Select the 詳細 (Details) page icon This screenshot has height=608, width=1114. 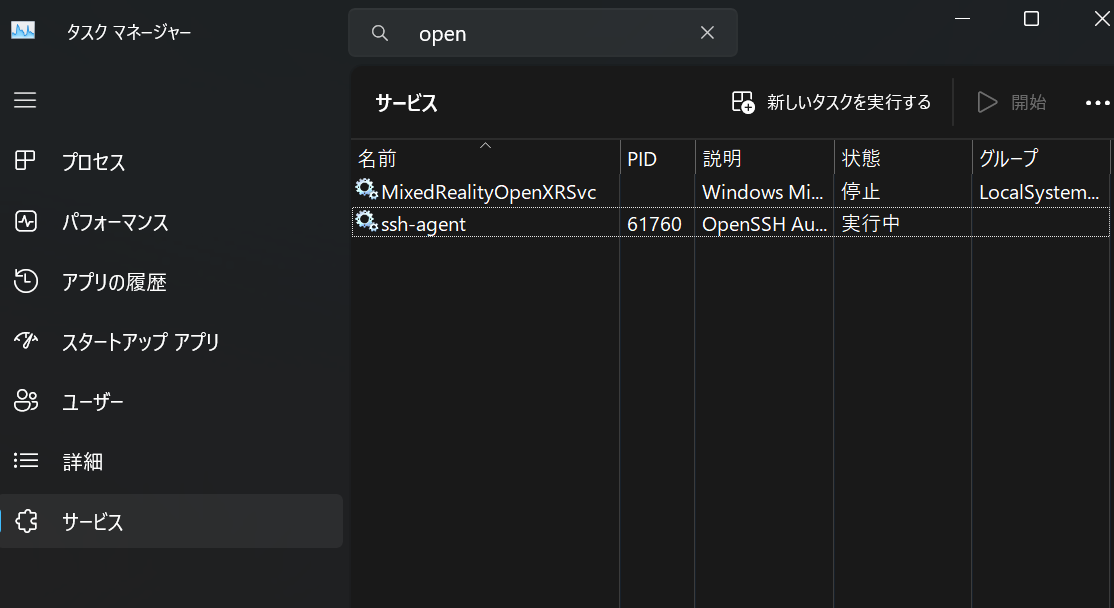[24, 461]
